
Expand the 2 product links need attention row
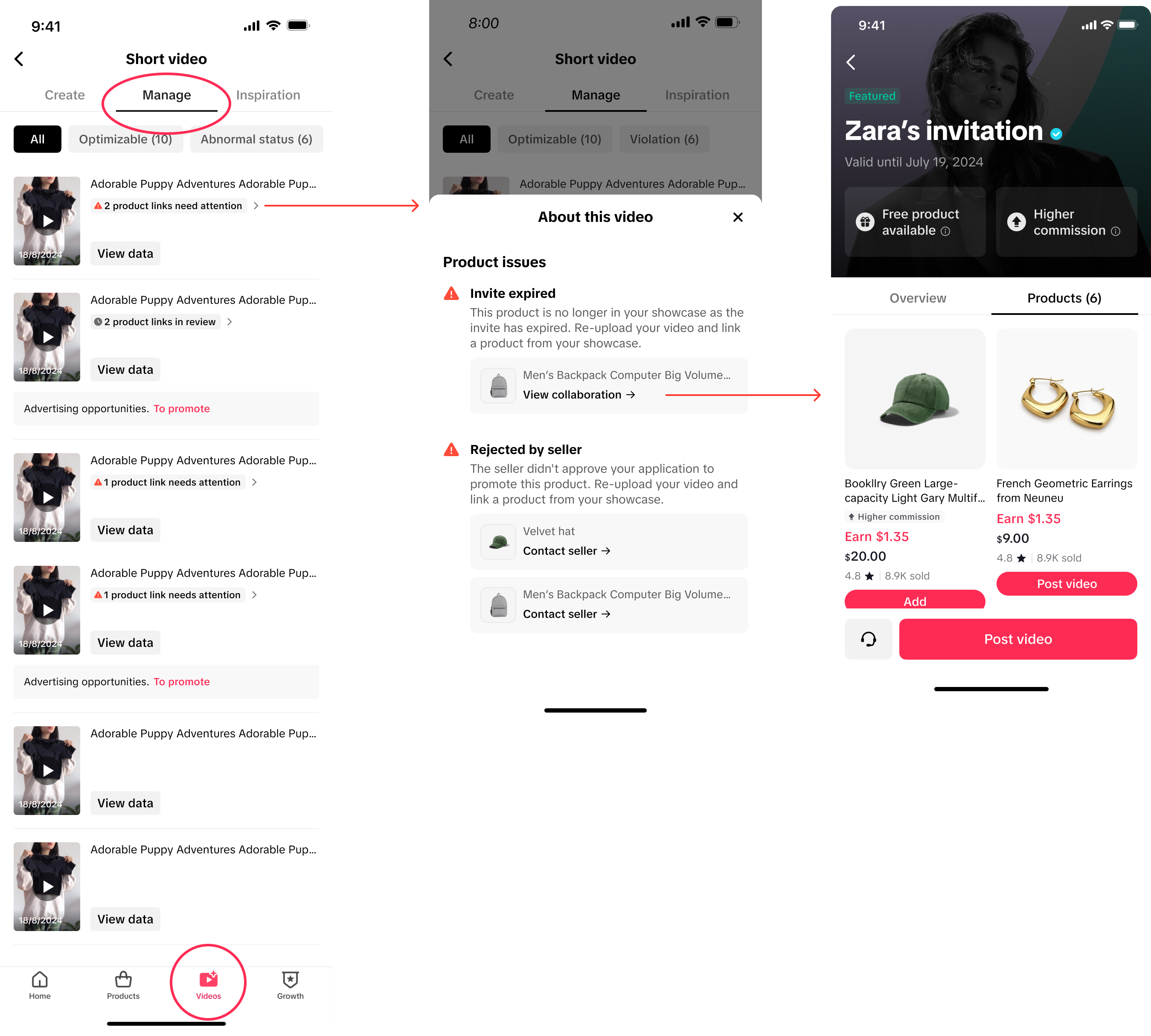click(x=176, y=206)
